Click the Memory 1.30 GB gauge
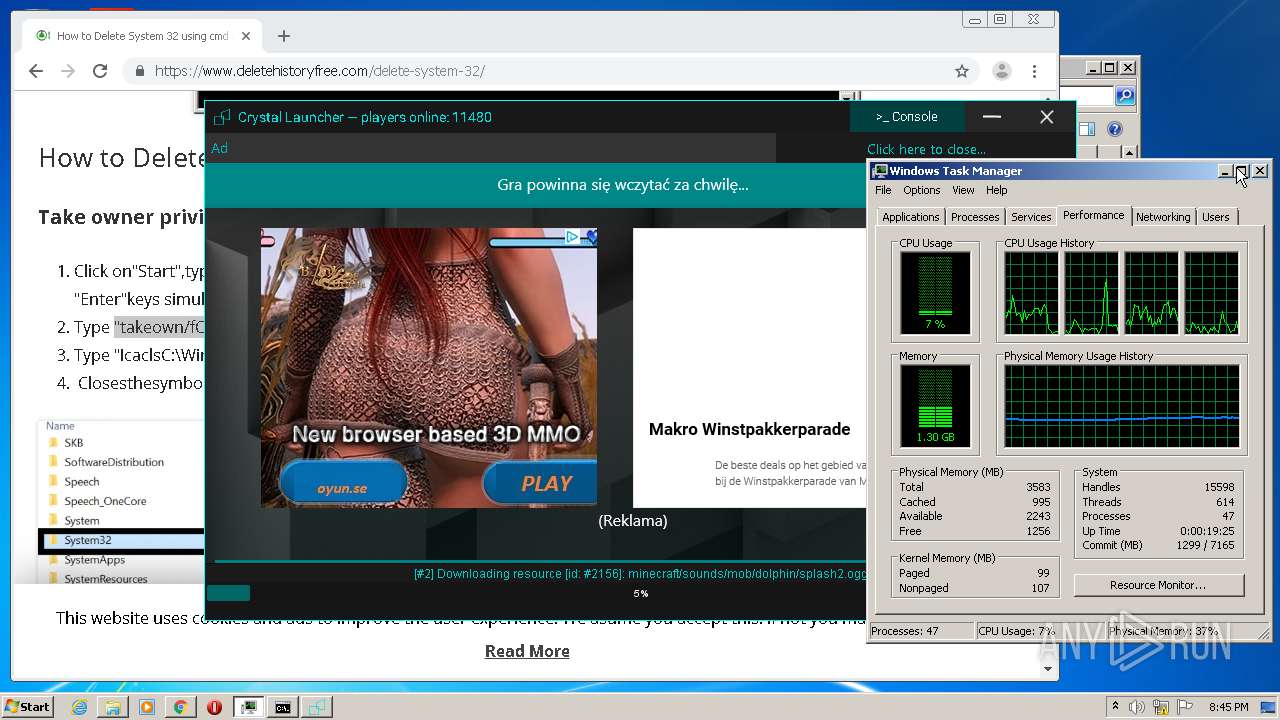Viewport: 1280px width, 720px height. point(935,405)
